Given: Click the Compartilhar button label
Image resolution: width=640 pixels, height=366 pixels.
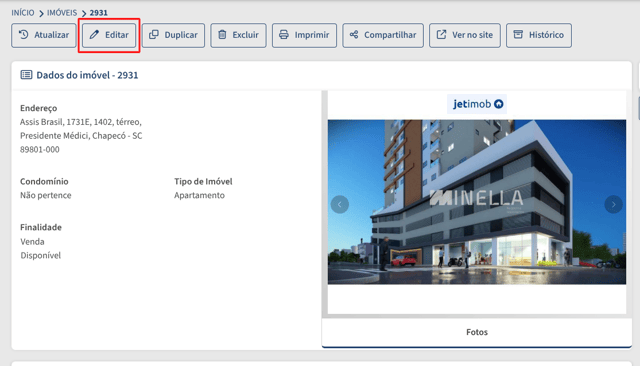Looking at the screenshot, I should (x=390, y=35).
